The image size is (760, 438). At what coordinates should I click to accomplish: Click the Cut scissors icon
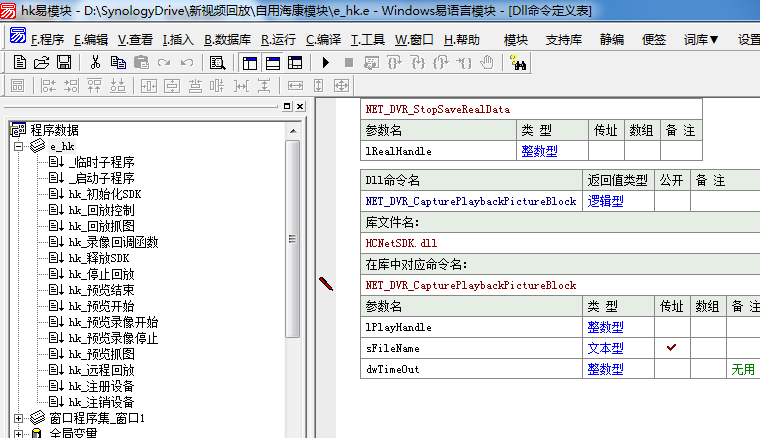pyautogui.click(x=95, y=62)
